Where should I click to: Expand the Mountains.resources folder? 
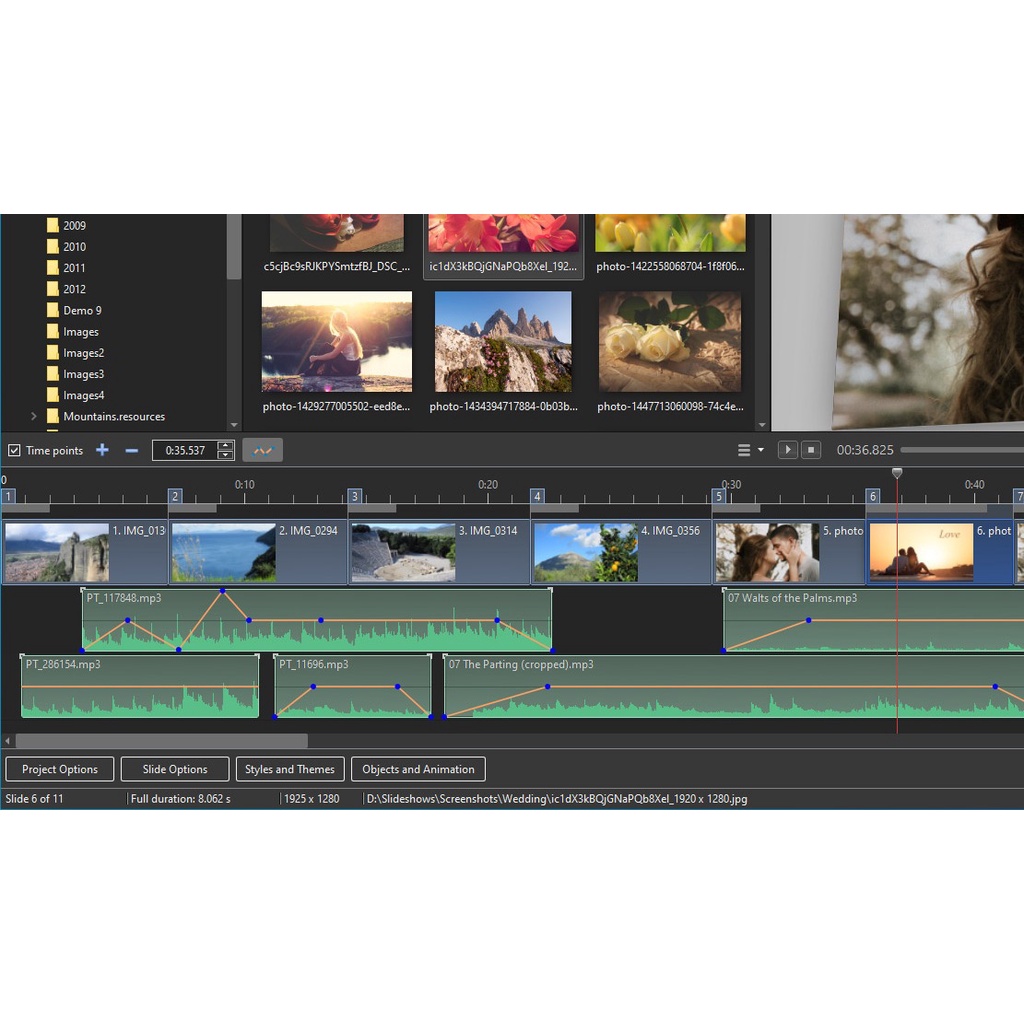tap(33, 416)
